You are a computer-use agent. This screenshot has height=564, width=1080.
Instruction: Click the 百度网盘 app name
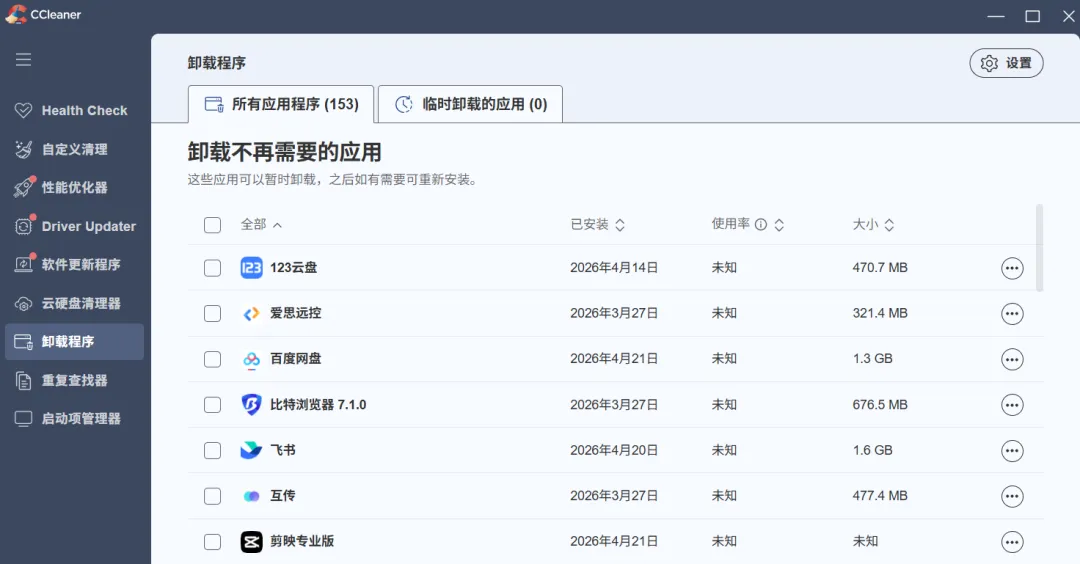(295, 359)
